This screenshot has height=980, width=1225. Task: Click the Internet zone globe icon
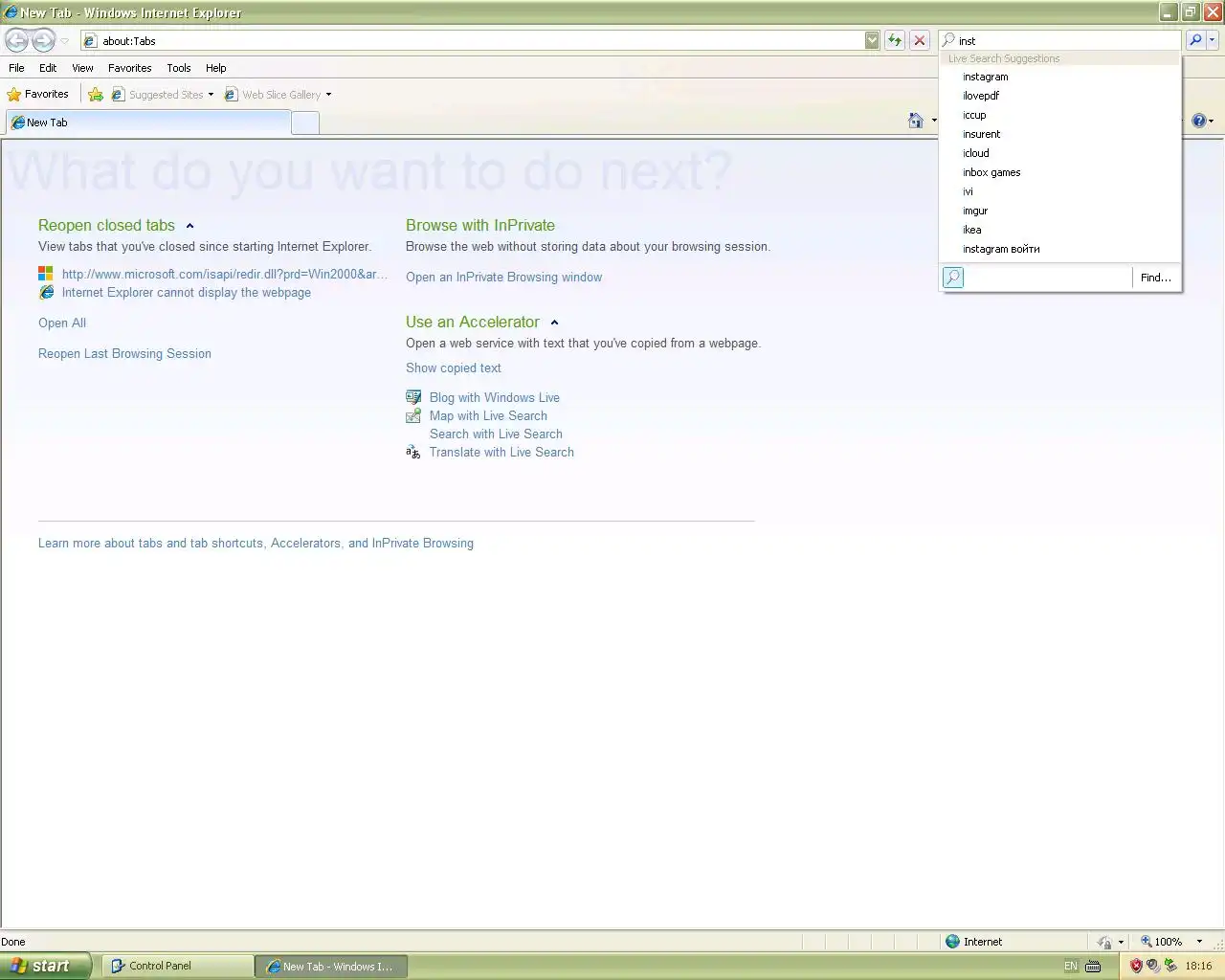pyautogui.click(x=952, y=942)
